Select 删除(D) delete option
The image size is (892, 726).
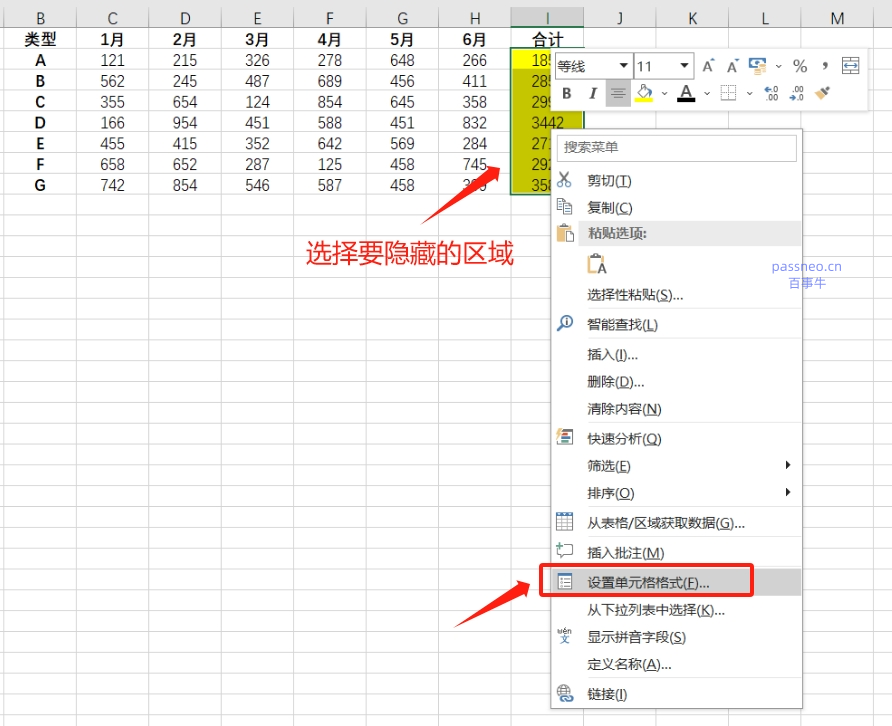click(x=676, y=382)
